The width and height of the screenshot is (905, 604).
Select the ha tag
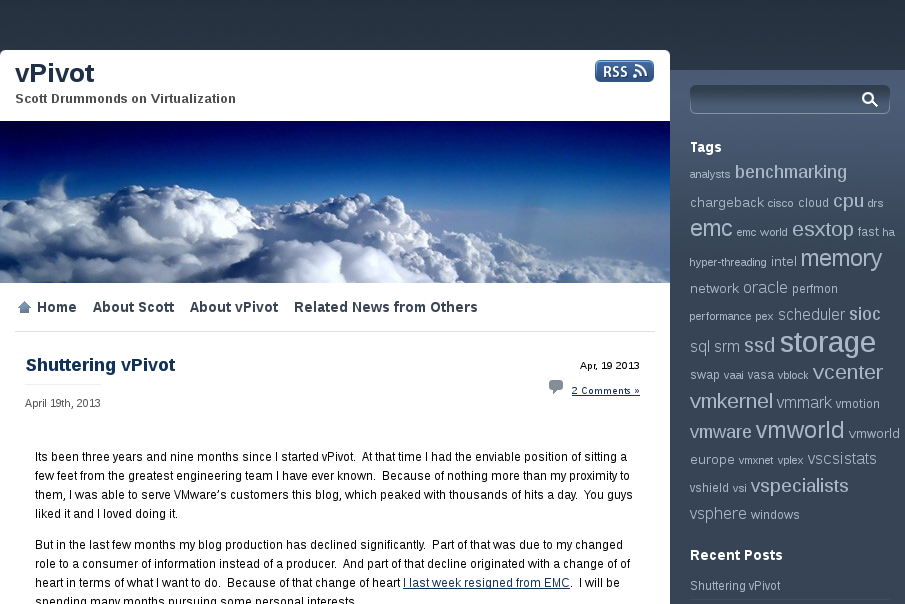click(x=888, y=232)
